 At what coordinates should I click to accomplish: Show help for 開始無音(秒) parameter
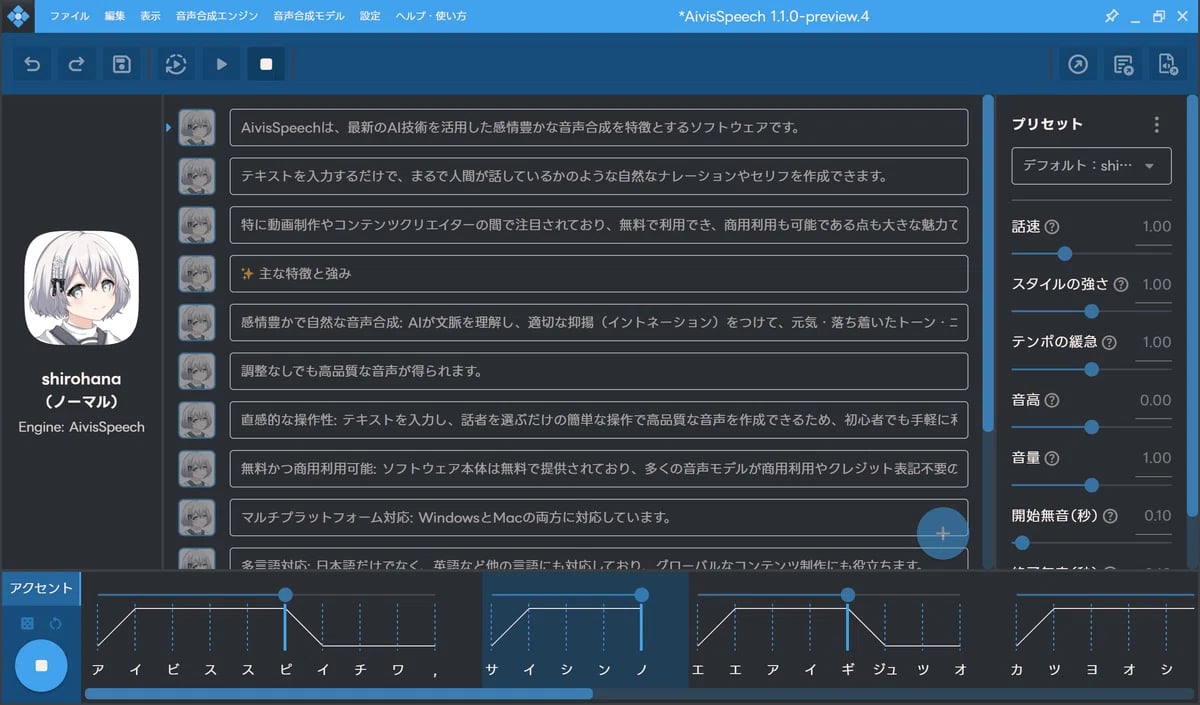coord(1110,517)
